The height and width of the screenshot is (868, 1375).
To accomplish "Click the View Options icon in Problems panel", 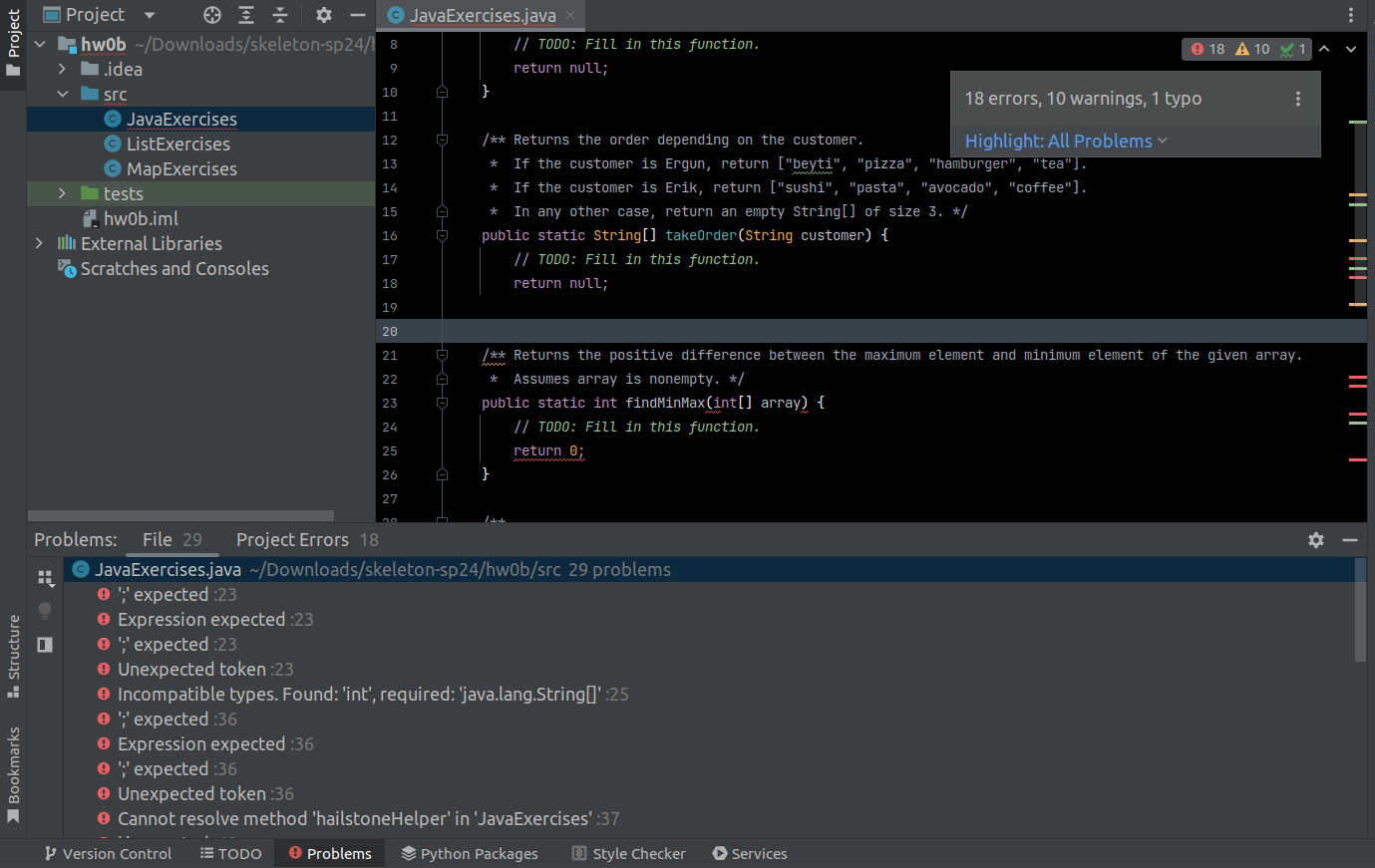I will point(44,578).
